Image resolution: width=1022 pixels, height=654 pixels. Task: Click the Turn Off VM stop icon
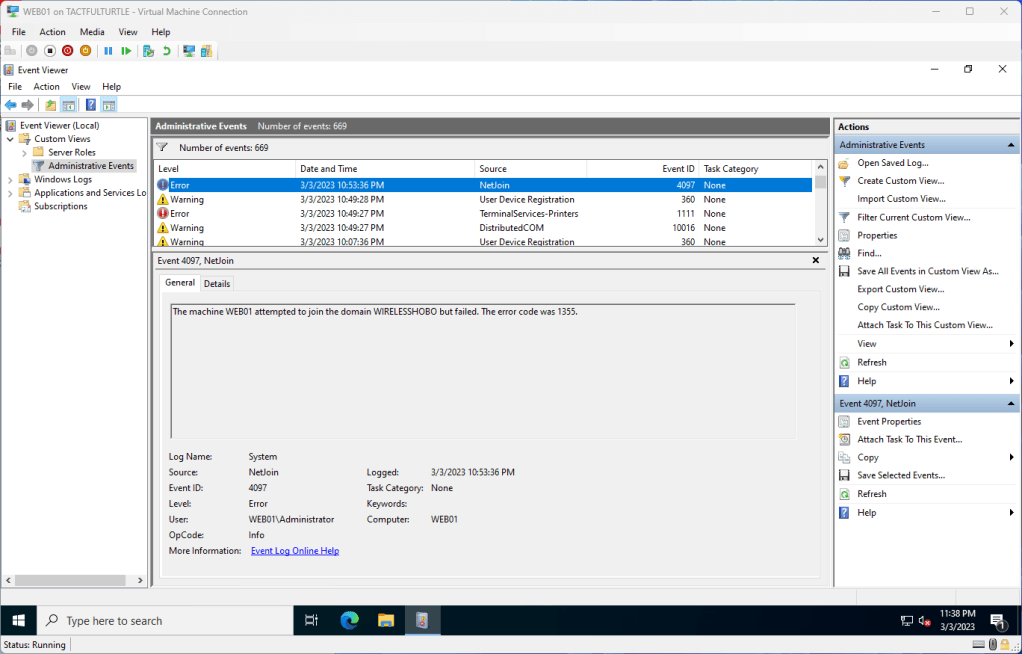click(50, 51)
